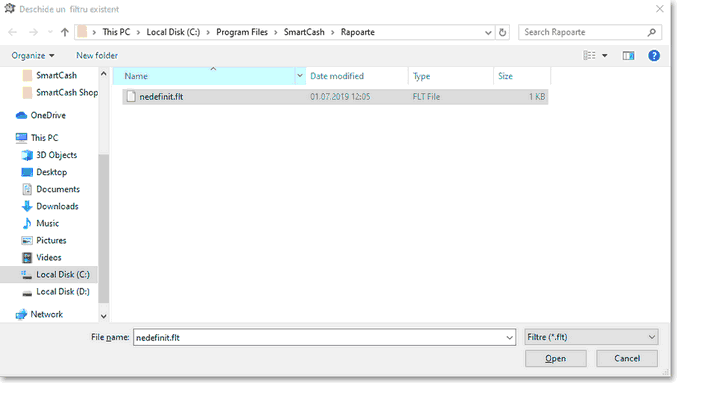Open Music in navigation pane
Viewport: 702px width, 395px height.
tap(40, 223)
